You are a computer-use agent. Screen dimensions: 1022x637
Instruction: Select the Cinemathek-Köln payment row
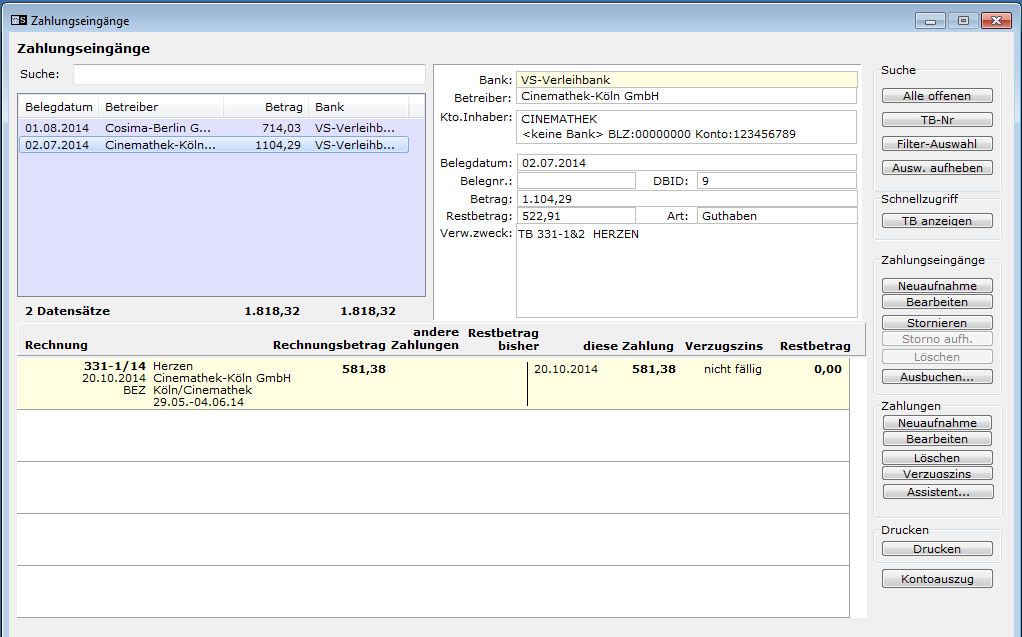coord(212,145)
